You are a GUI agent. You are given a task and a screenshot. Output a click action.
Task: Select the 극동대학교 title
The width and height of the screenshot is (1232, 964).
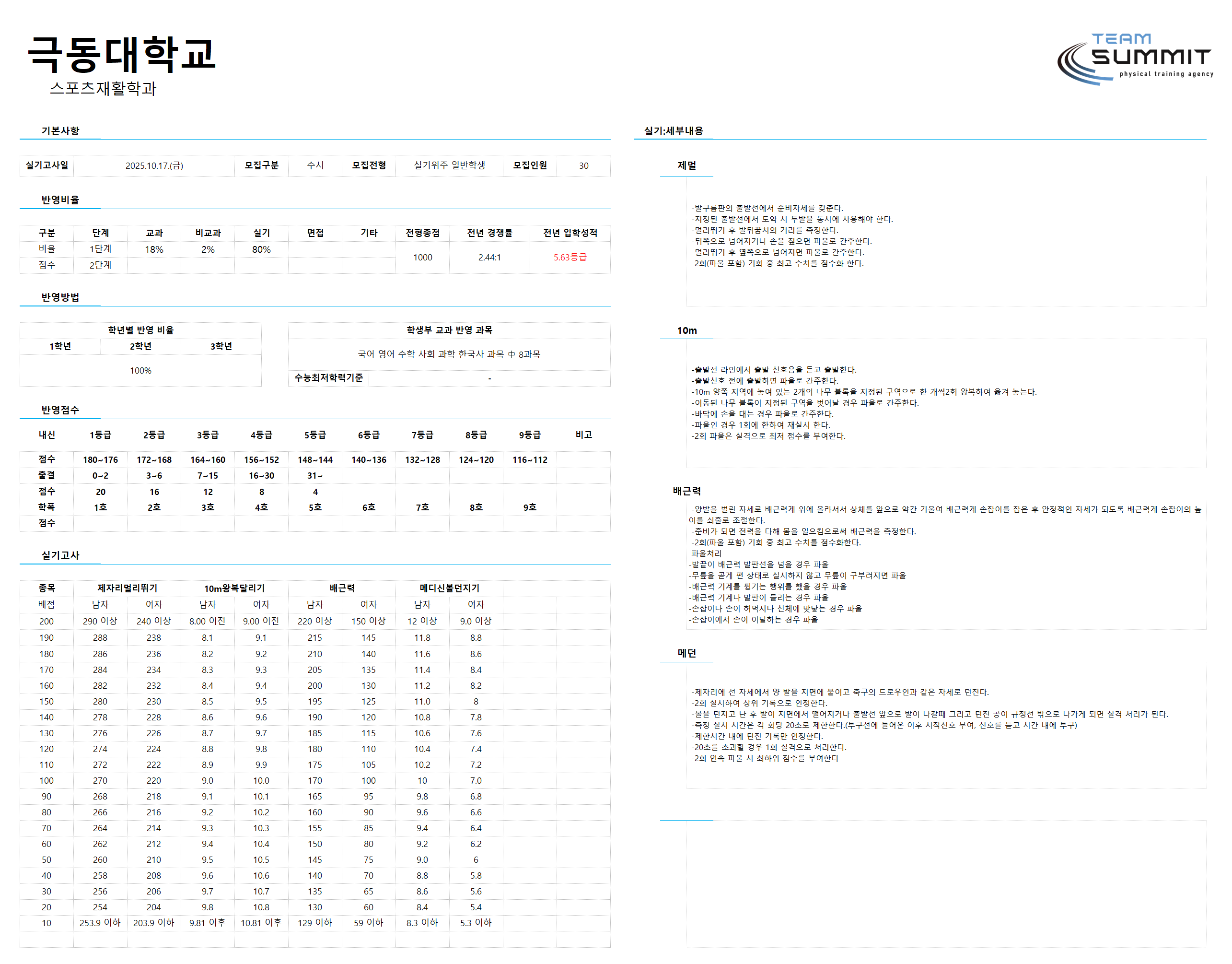point(122,54)
